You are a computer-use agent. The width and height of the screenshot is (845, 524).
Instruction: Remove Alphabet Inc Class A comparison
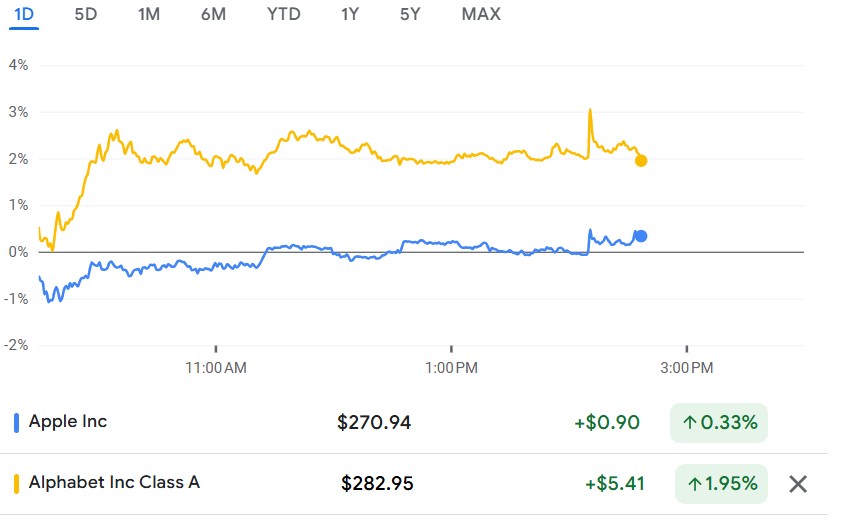pos(798,484)
